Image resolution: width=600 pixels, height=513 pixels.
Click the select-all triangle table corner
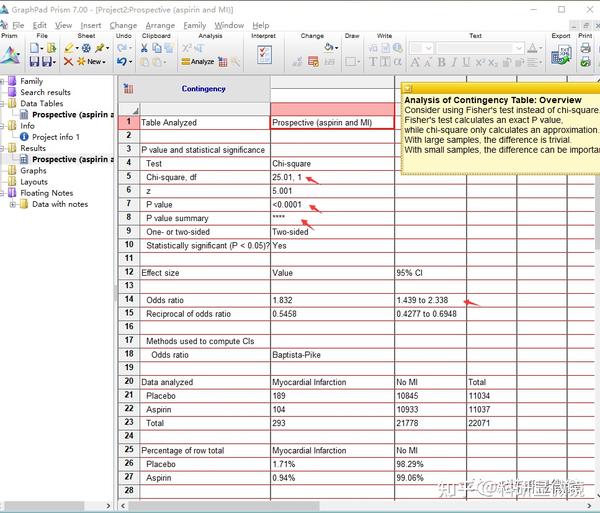pos(135,110)
